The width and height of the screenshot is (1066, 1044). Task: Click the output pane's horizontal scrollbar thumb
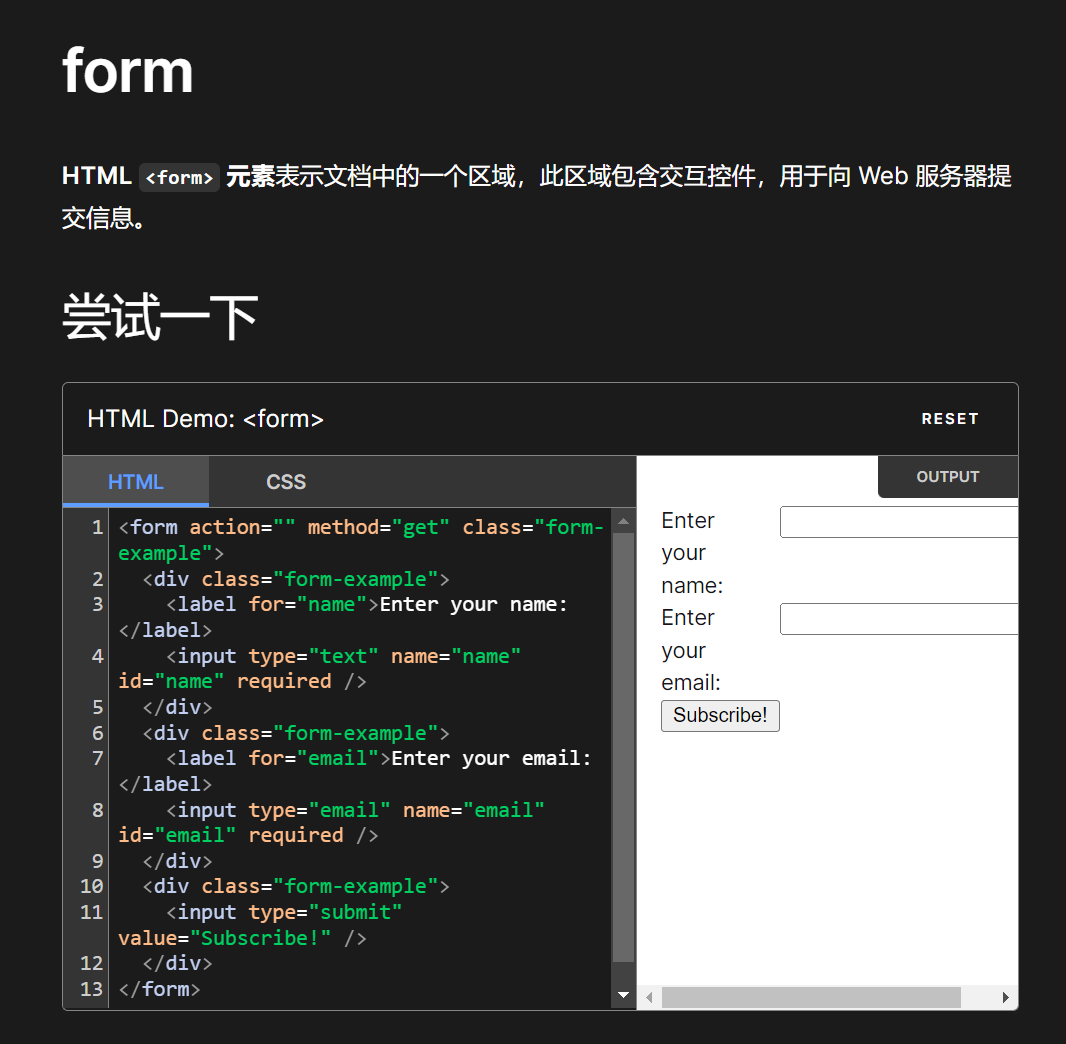[810, 998]
